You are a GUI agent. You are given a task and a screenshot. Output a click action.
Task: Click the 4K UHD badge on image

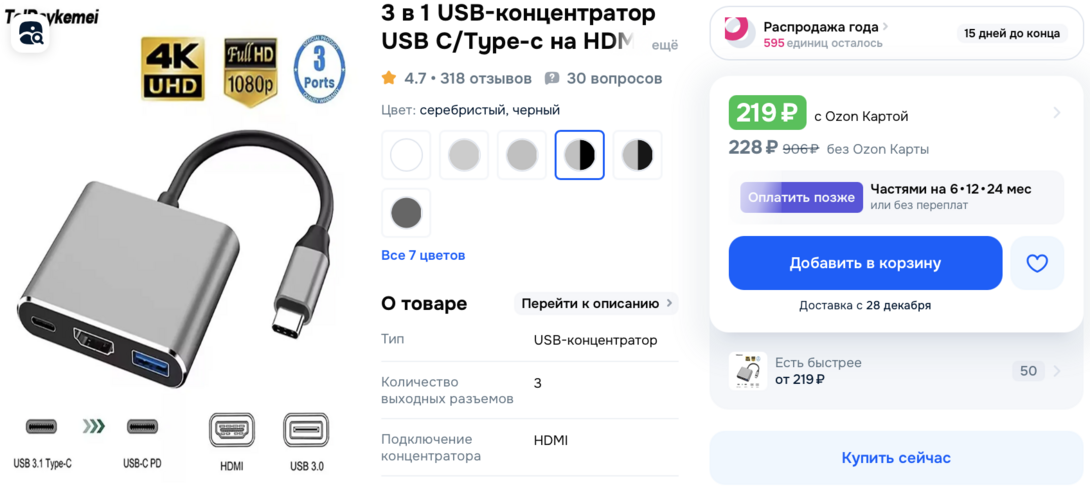(x=173, y=69)
